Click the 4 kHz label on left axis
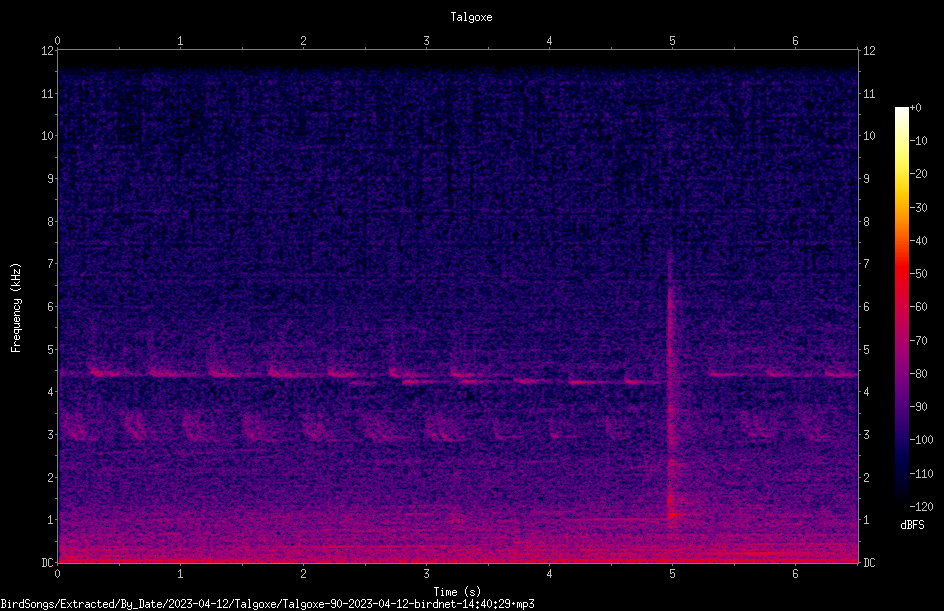 51,392
